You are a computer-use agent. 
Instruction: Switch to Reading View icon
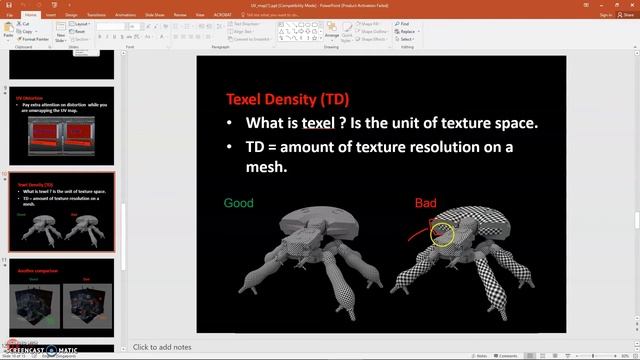coord(555,356)
